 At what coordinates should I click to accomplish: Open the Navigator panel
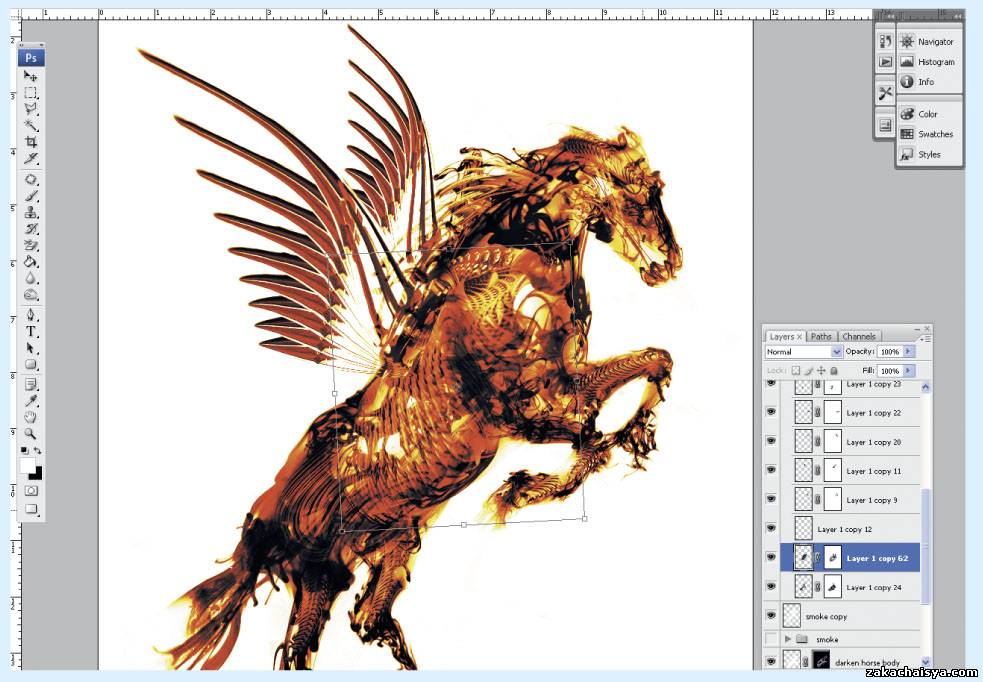[928, 41]
